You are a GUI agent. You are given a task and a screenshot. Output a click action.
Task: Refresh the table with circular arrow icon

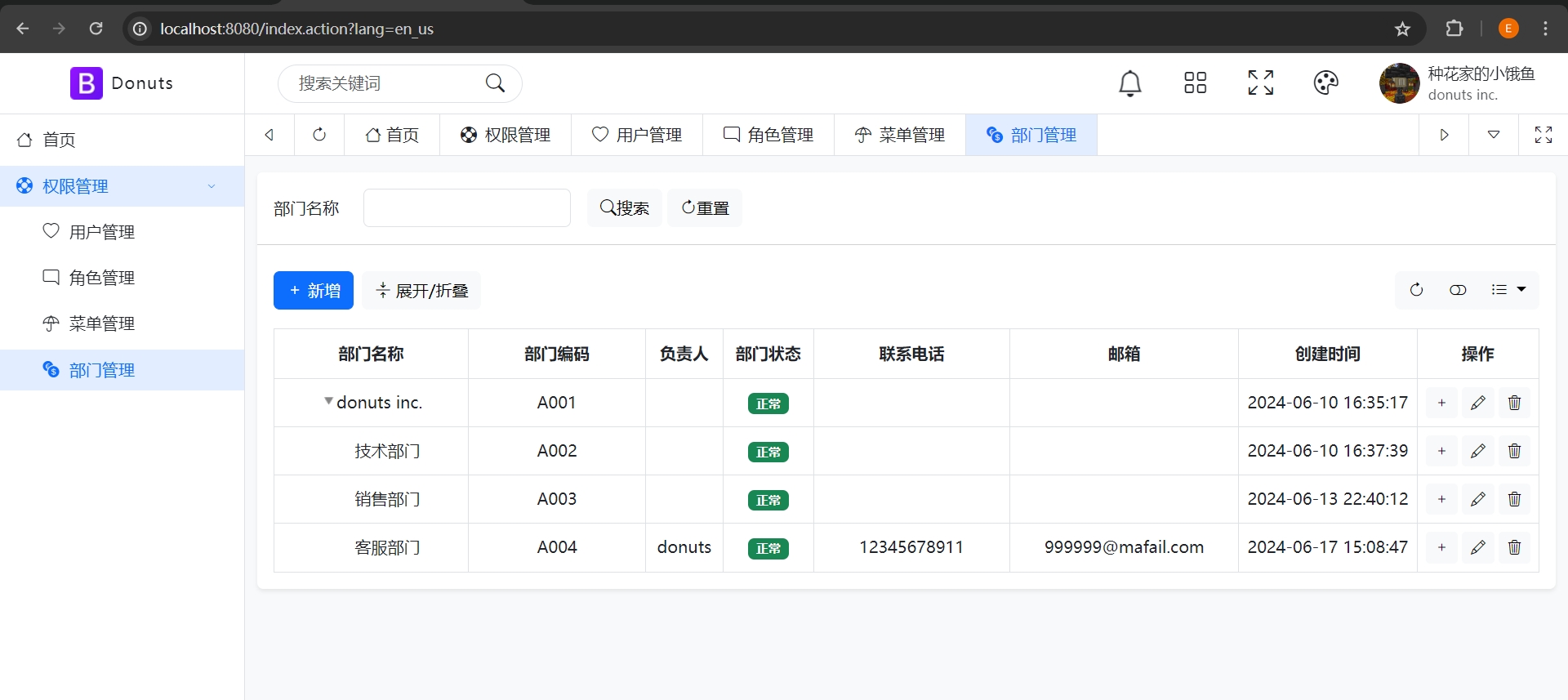[1416, 290]
